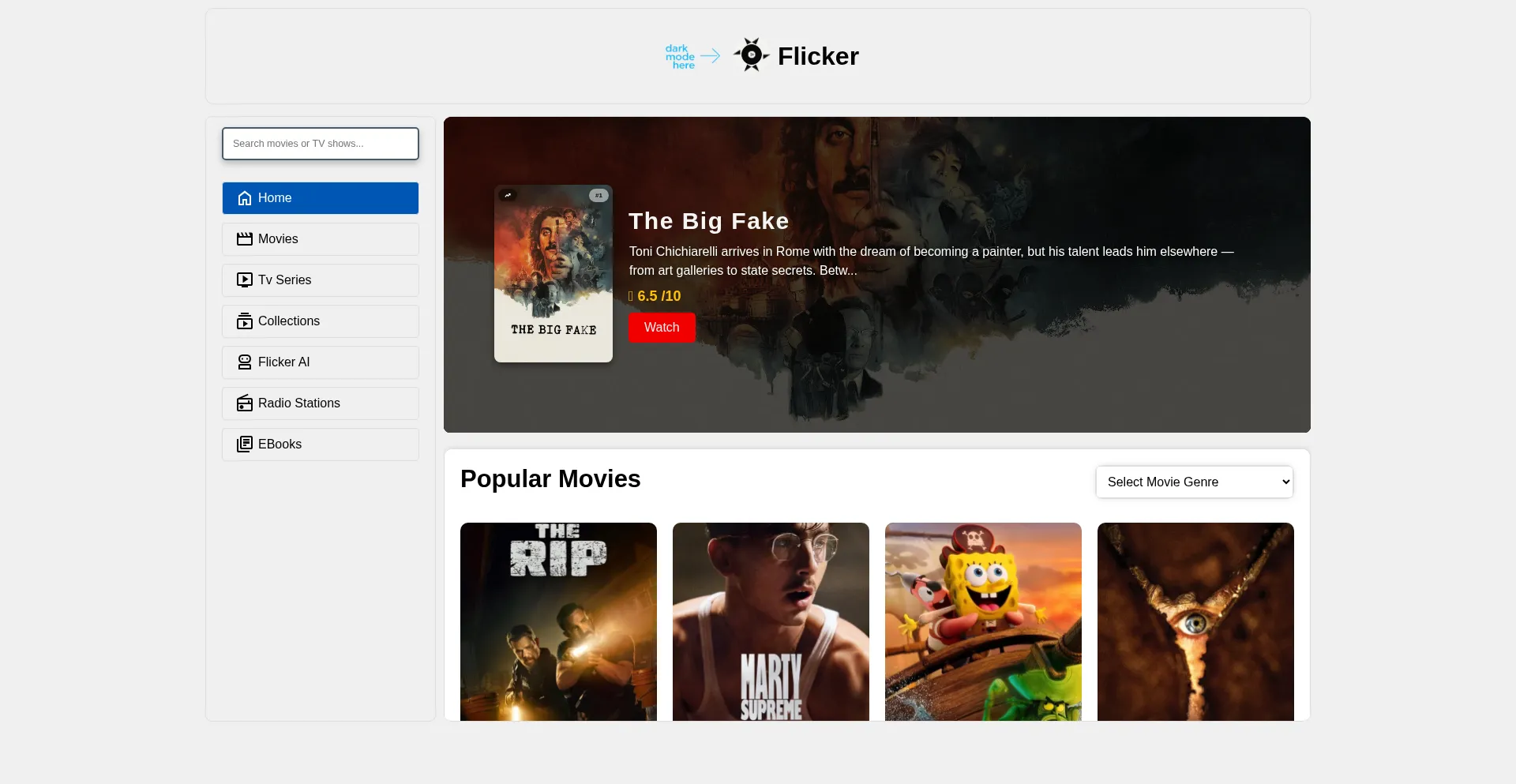Click the EBooks book icon
The image size is (1516, 784).
click(244, 444)
